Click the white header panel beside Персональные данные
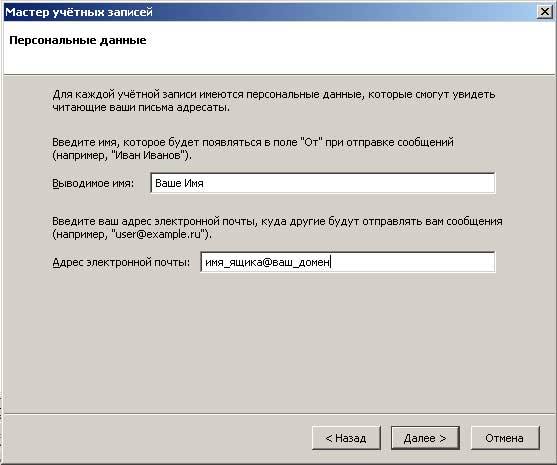The height and width of the screenshot is (465, 557). 350,46
